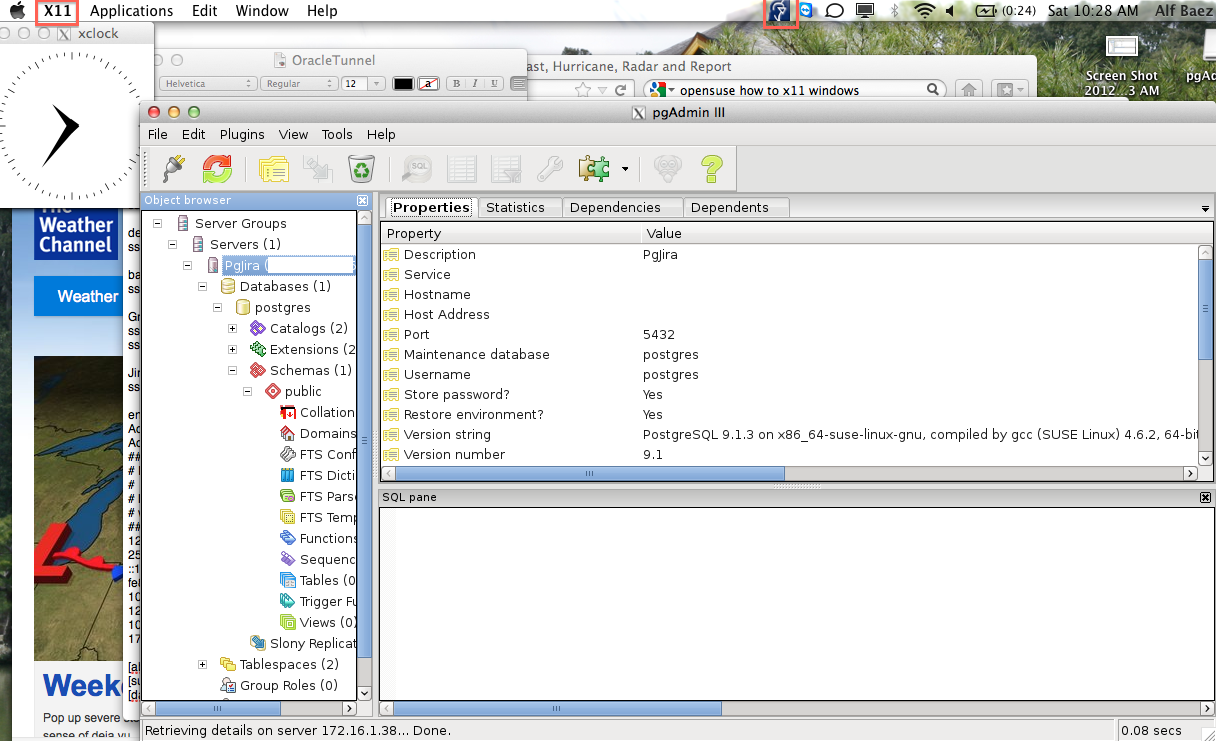Collapse the public schema node
This screenshot has width=1216, height=741.
[248, 391]
